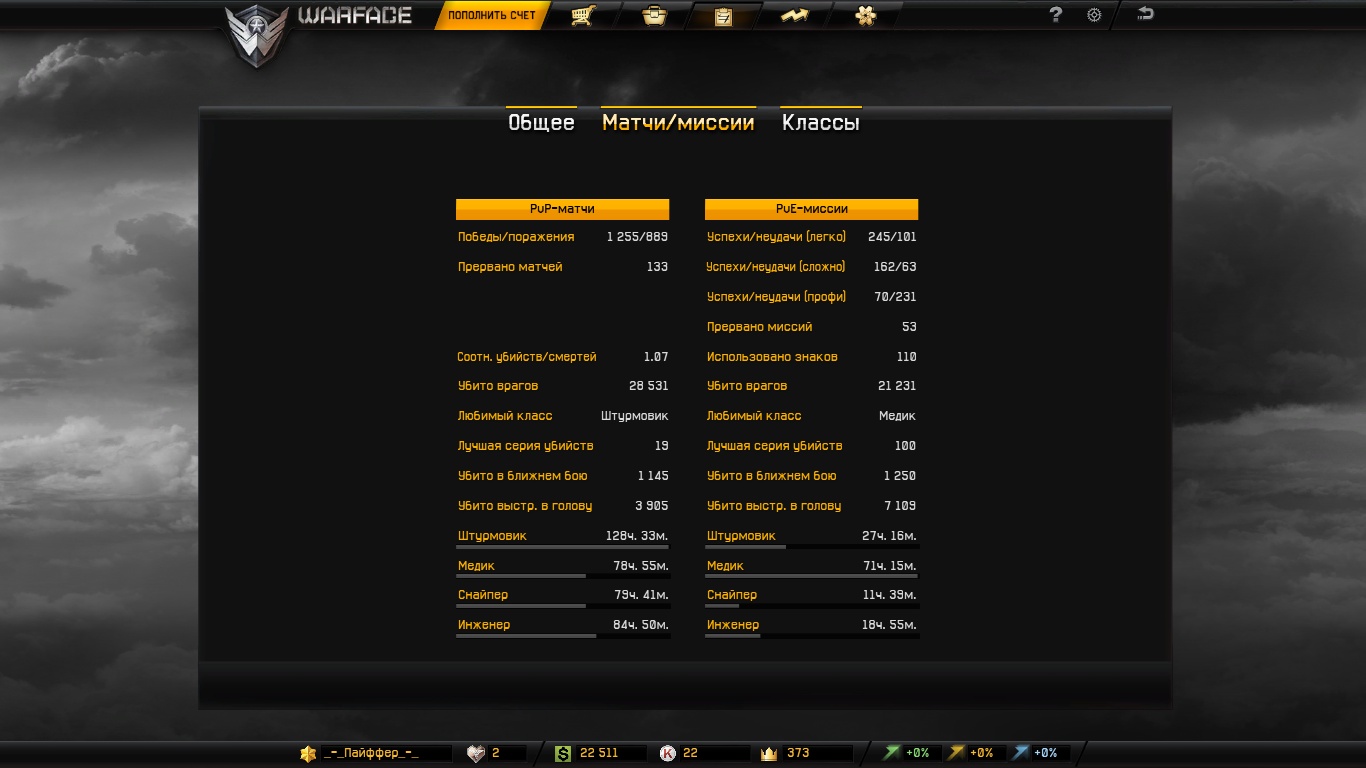The image size is (1366, 768).
Task: Click the PvE favorite class Медик value
Action: [x=897, y=416]
